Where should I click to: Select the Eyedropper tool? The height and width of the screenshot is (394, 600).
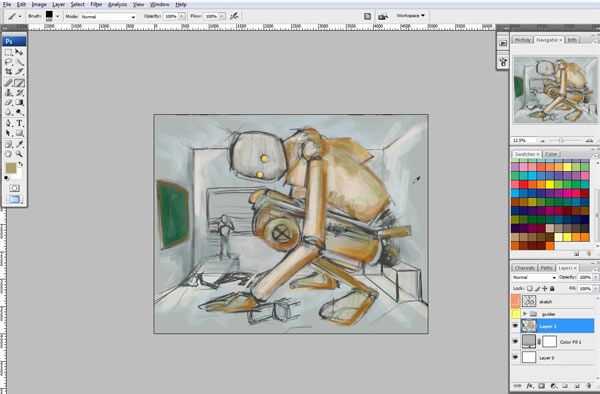tap(19, 144)
